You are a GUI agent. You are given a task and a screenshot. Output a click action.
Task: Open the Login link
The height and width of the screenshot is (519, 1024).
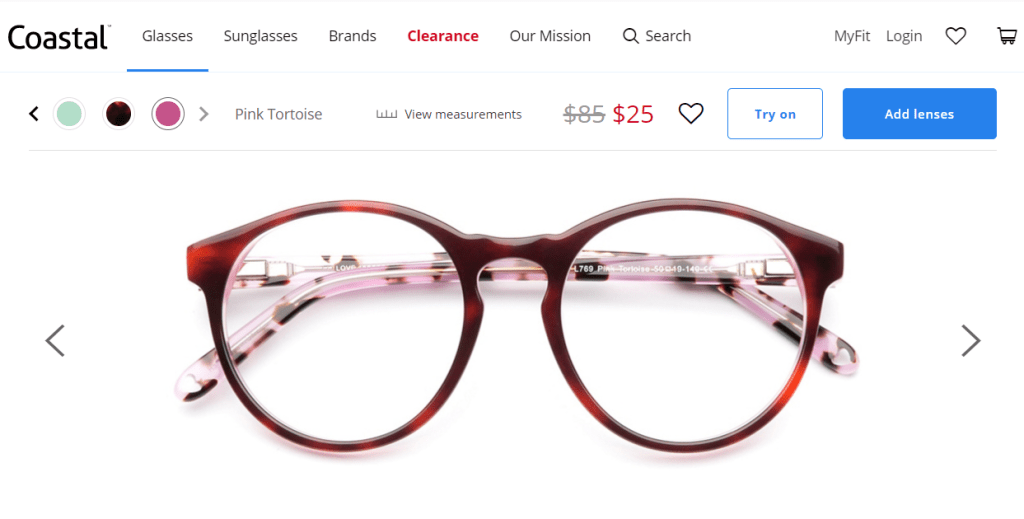click(x=904, y=36)
